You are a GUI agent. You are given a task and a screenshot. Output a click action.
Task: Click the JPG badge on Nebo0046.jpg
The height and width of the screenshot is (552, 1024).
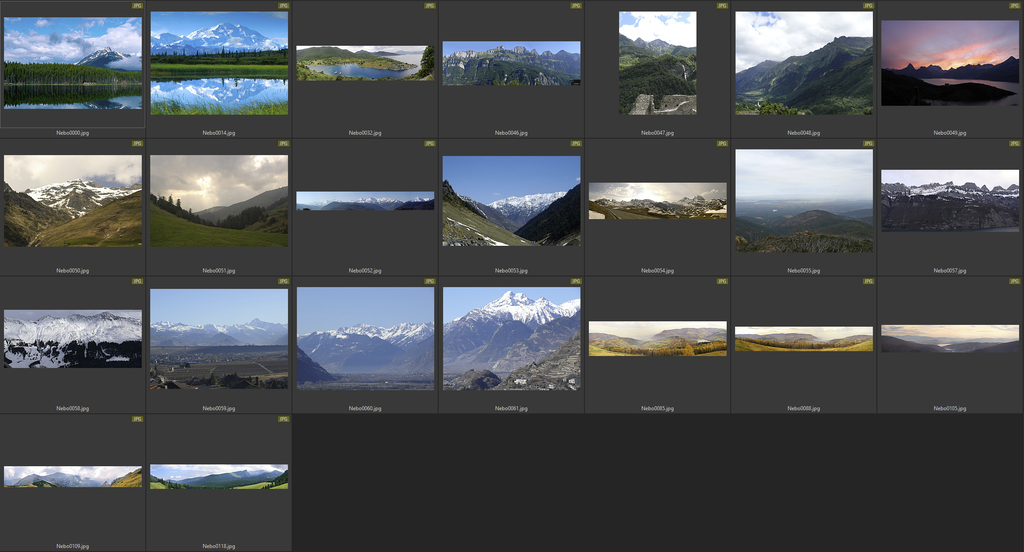(575, 5)
